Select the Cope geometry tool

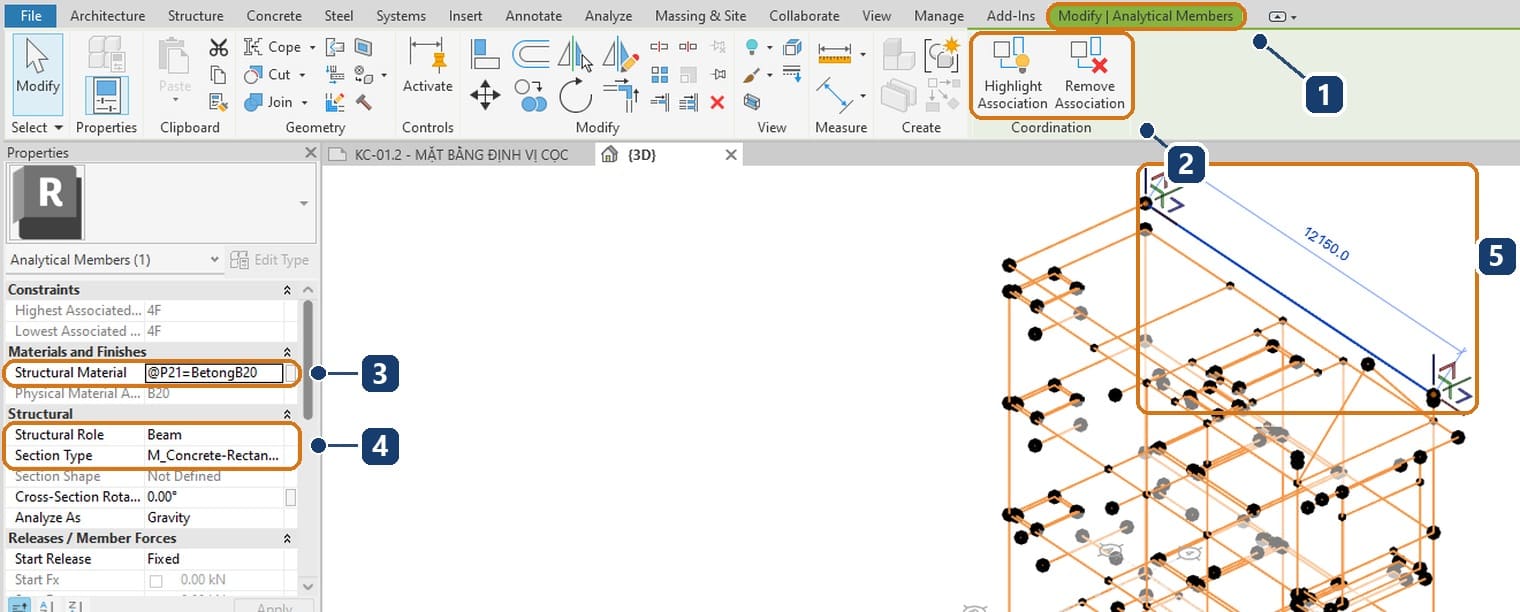tap(271, 47)
